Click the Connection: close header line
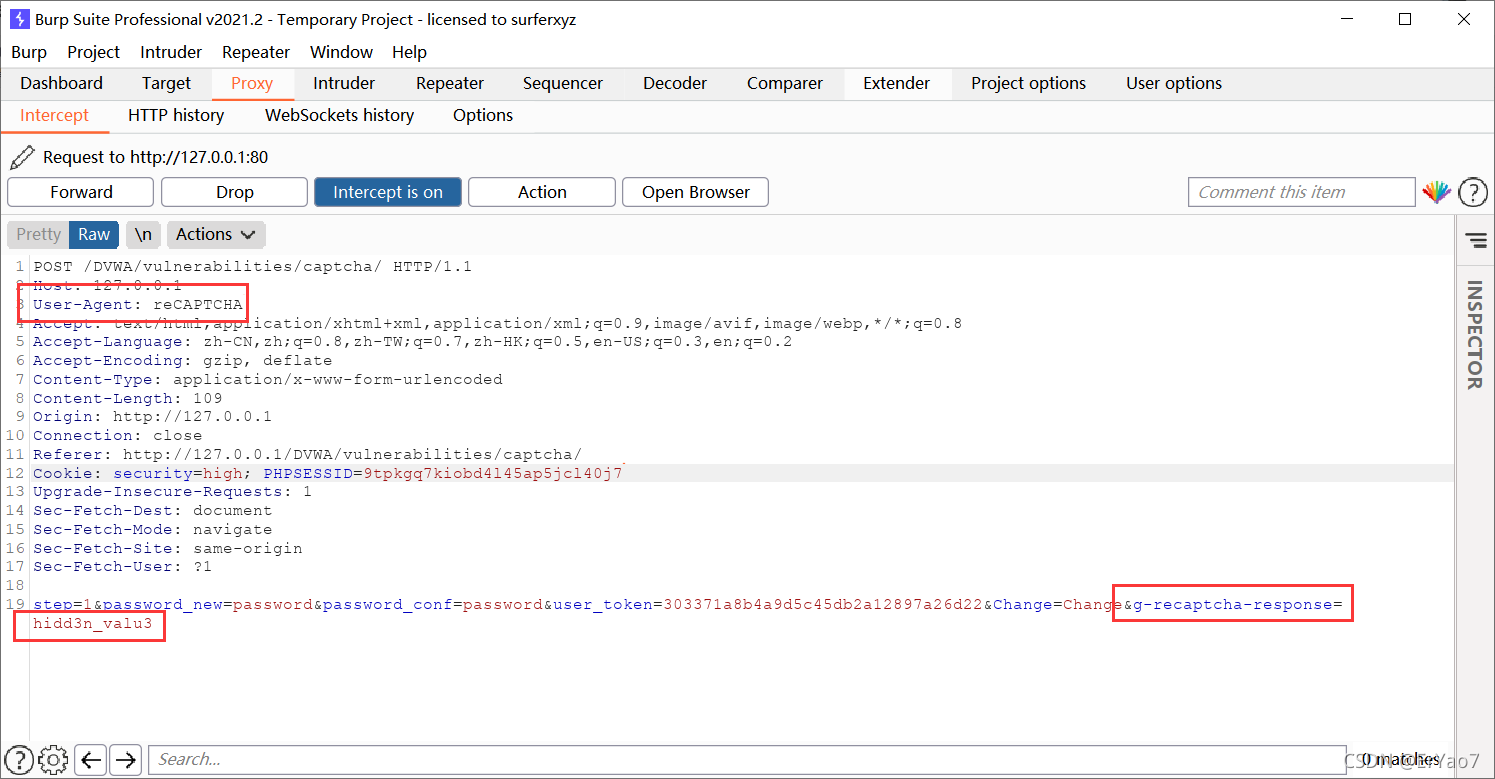 pyautogui.click(x=117, y=436)
